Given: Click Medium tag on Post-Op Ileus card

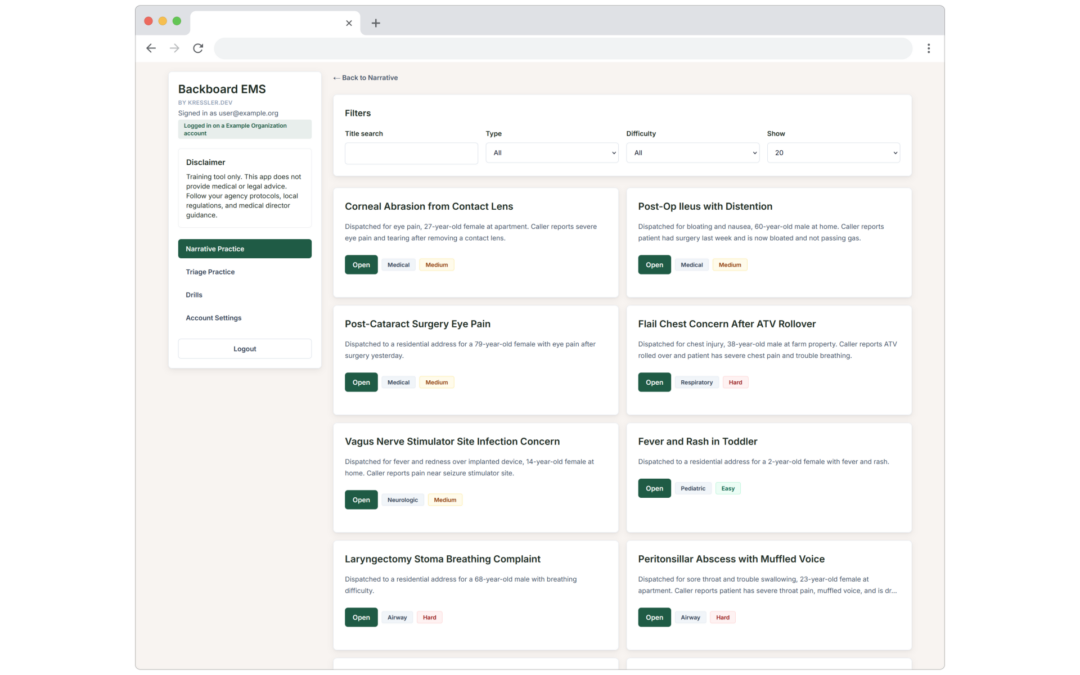Looking at the screenshot, I should (730, 265).
